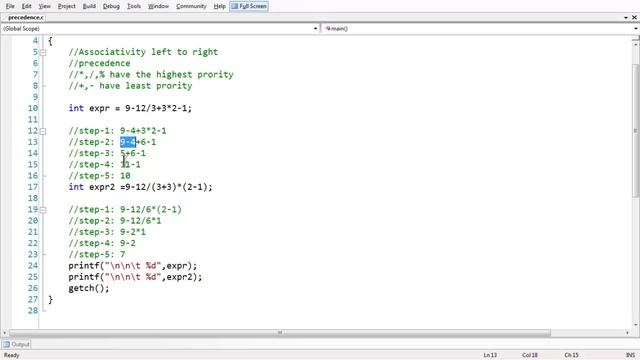Open the Build menu
Screen dimensions: 640x360
tap(89, 6)
